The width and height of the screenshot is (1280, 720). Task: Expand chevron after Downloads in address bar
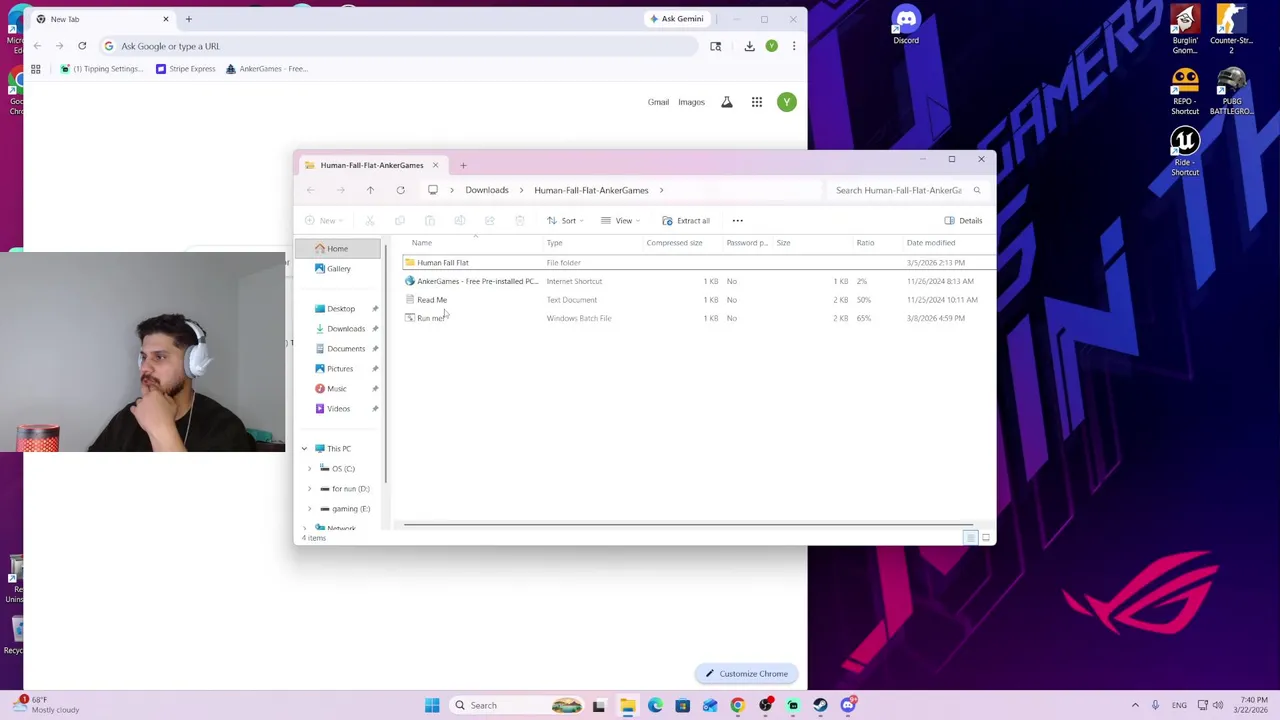pyautogui.click(x=522, y=190)
